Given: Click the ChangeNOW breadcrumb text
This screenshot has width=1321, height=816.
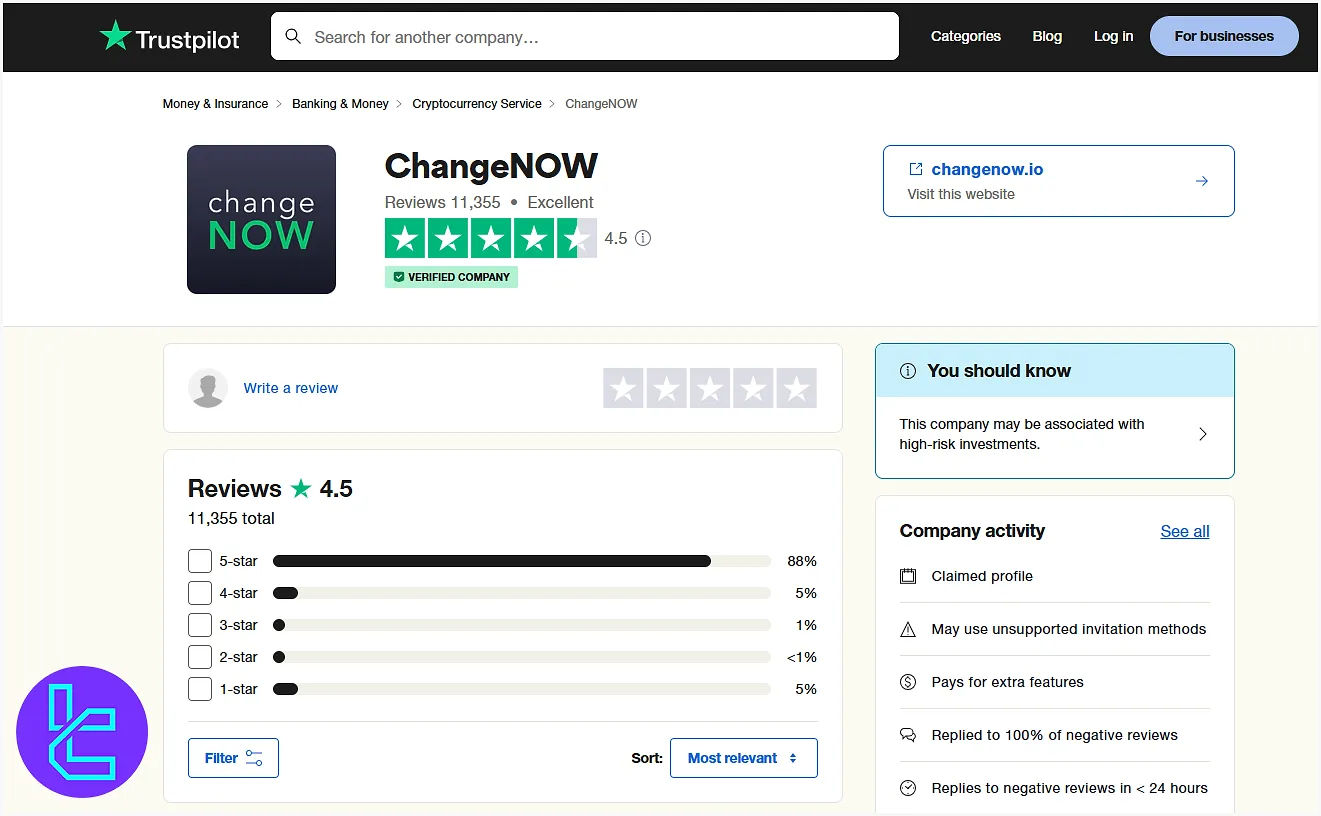Looking at the screenshot, I should pos(601,104).
